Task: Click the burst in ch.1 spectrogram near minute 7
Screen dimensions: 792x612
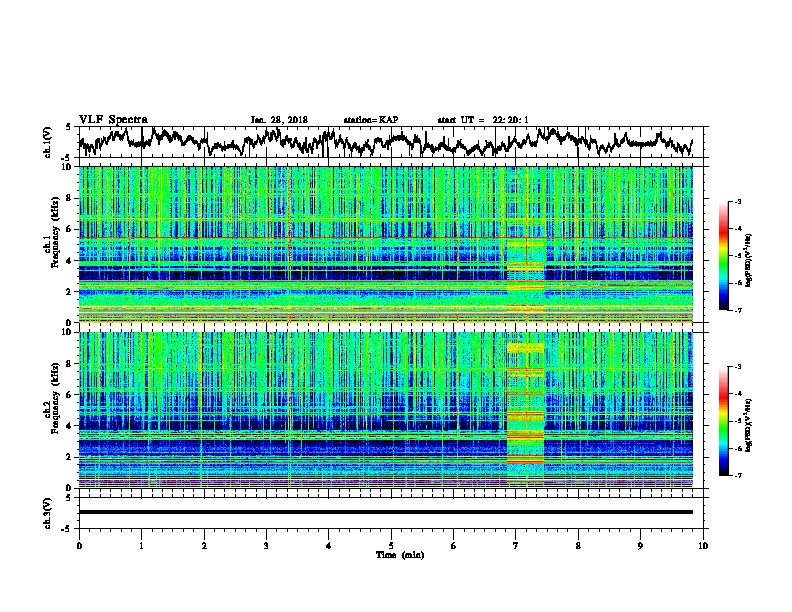Action: tap(525, 273)
